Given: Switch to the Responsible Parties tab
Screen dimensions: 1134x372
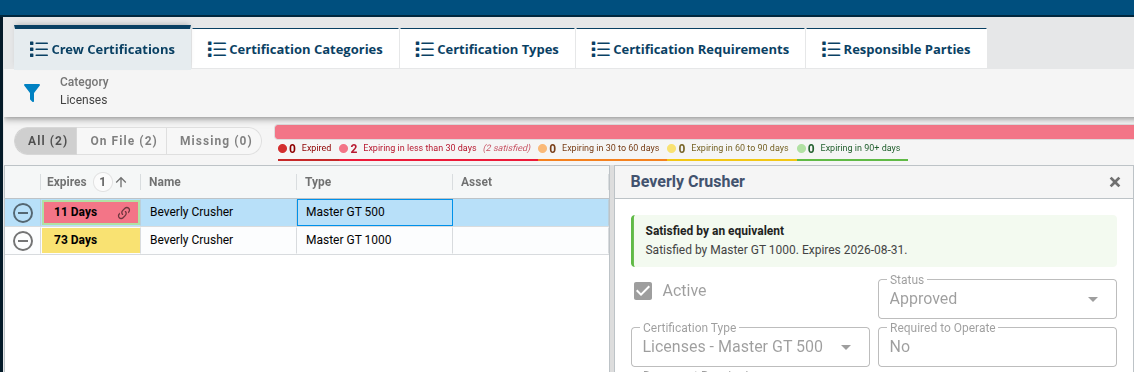Looking at the screenshot, I should tap(897, 48).
